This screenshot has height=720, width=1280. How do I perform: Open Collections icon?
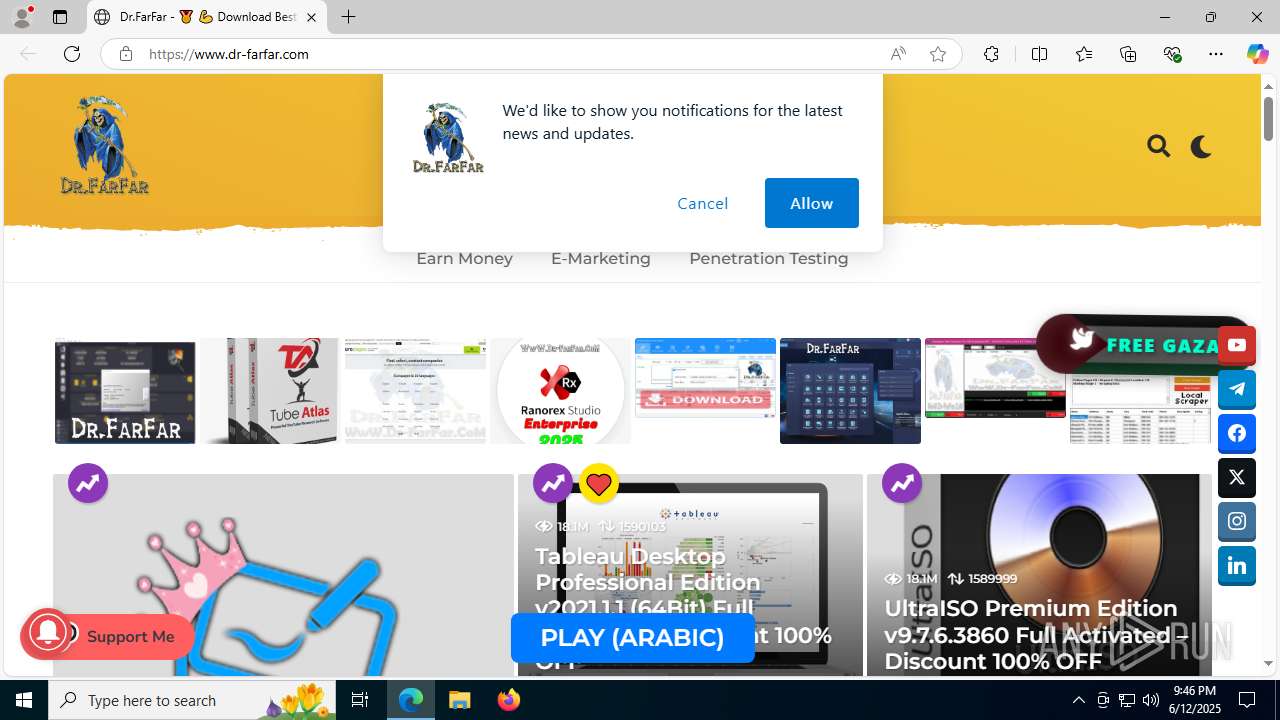point(1128,54)
